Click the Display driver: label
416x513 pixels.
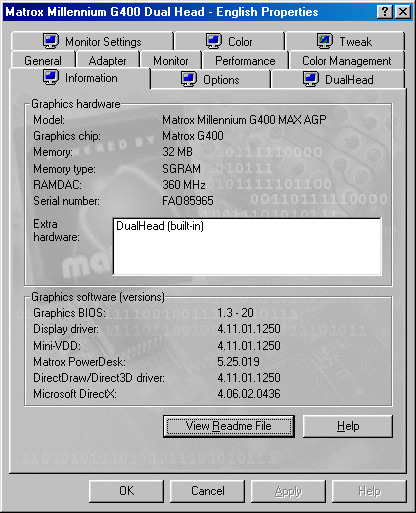[66, 329]
